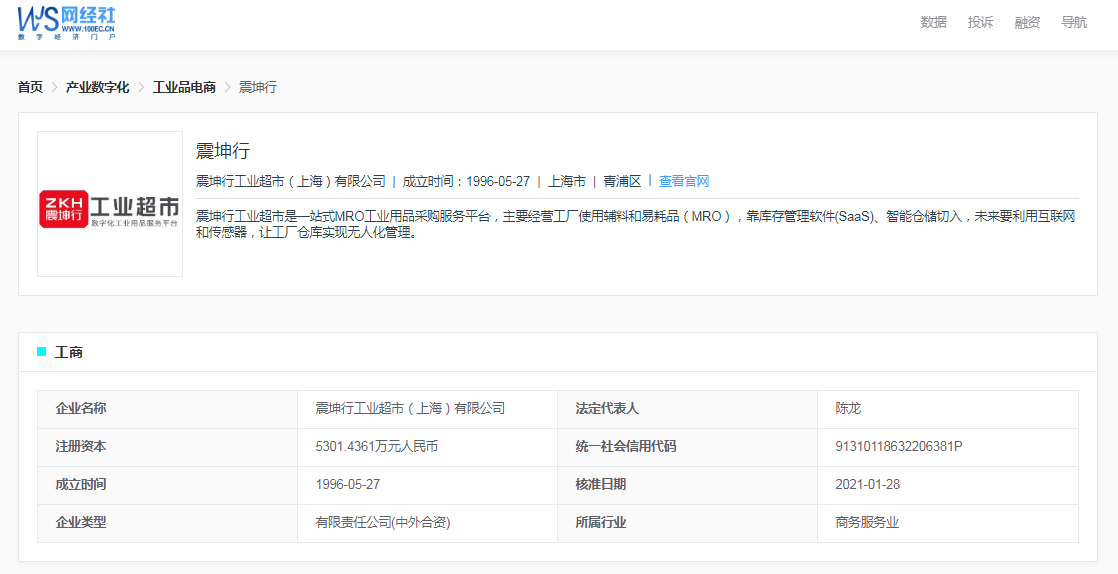Select credit code 91310118632206381P
Viewport: 1118px width, 574px height.
tap(898, 447)
